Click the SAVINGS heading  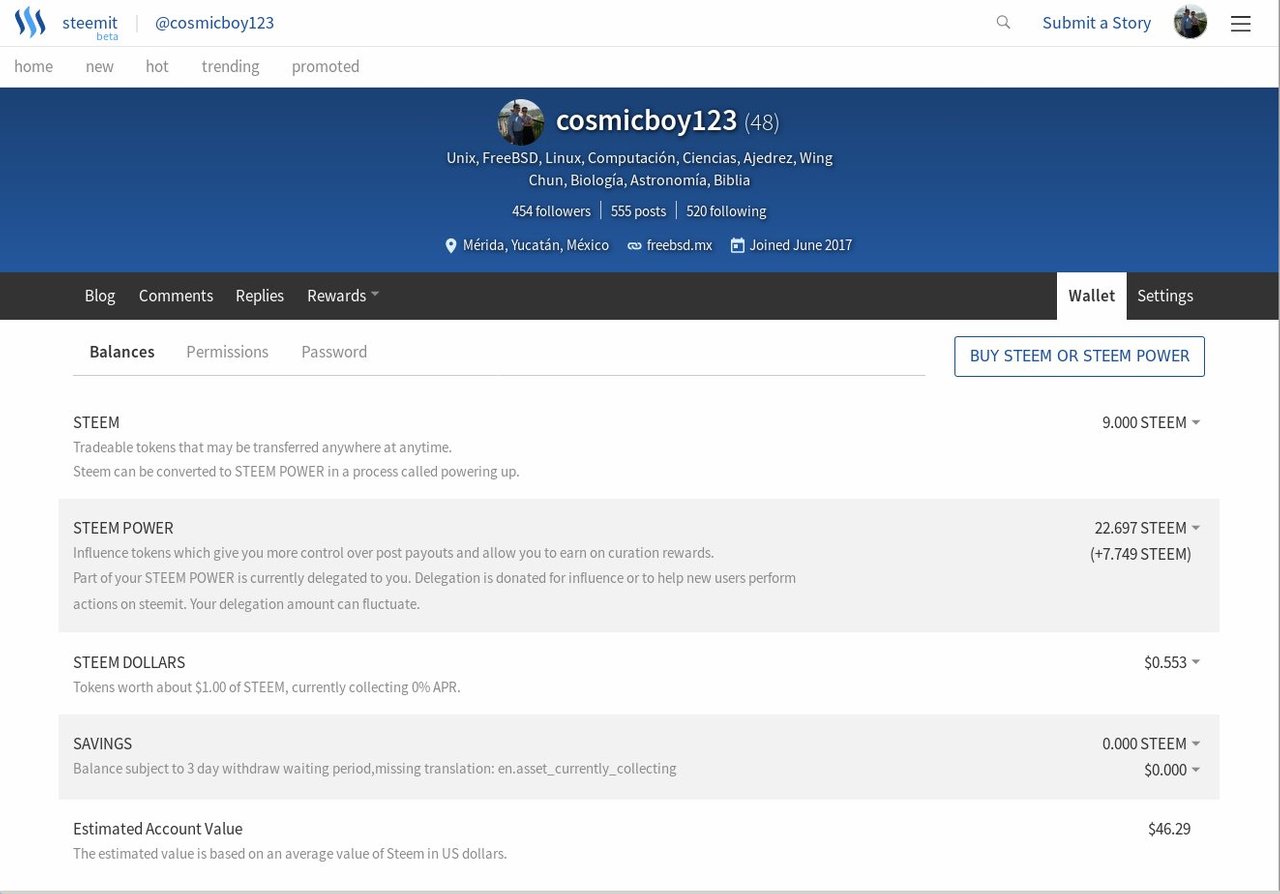pos(102,743)
